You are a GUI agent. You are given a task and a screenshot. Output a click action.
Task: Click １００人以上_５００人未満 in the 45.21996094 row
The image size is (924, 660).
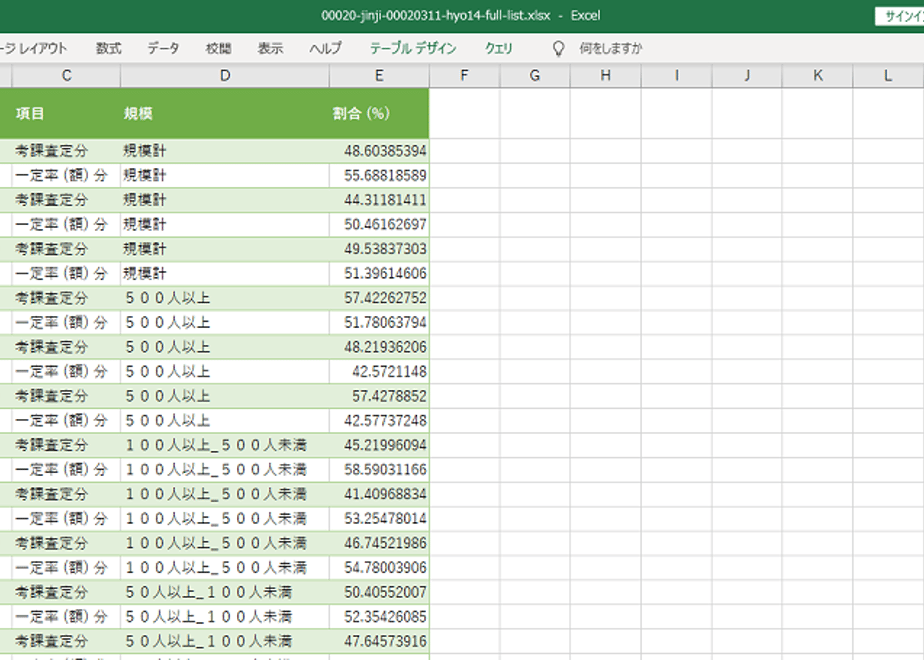pos(215,445)
